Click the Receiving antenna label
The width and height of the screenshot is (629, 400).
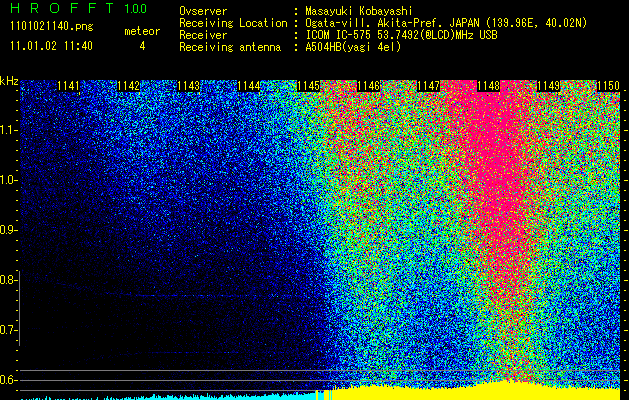click(x=230, y=47)
